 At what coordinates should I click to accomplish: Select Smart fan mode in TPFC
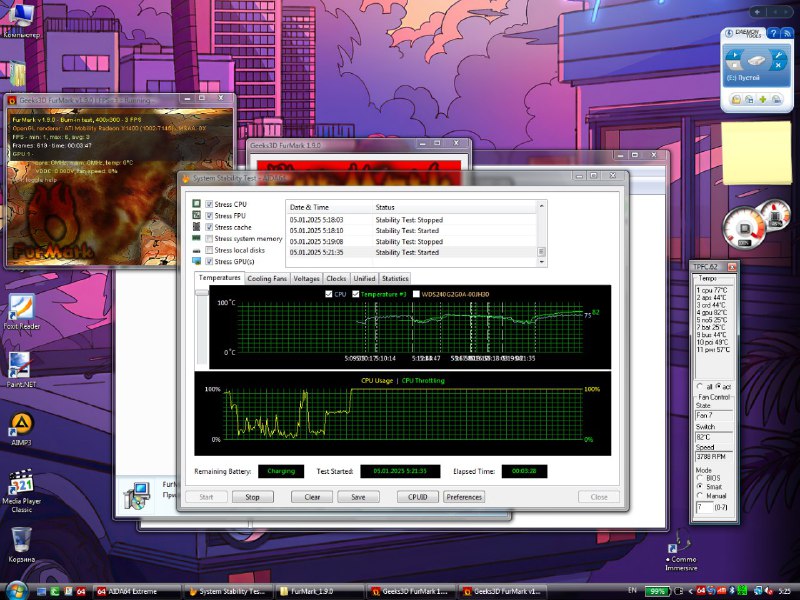701,487
